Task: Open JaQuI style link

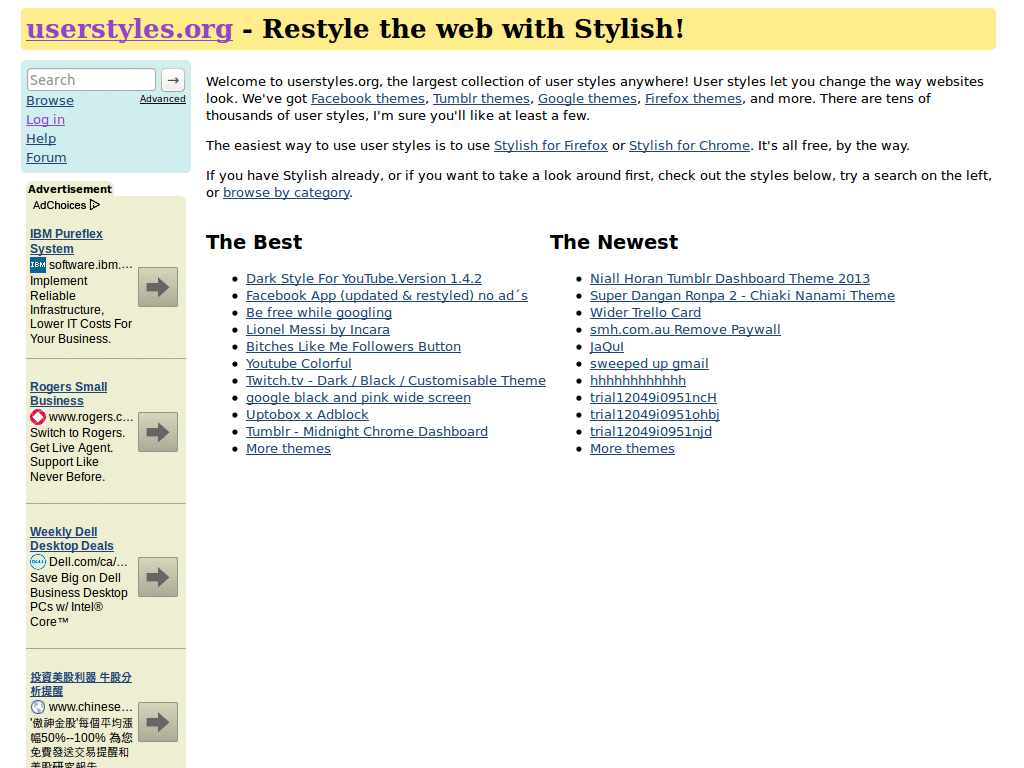Action: (607, 347)
